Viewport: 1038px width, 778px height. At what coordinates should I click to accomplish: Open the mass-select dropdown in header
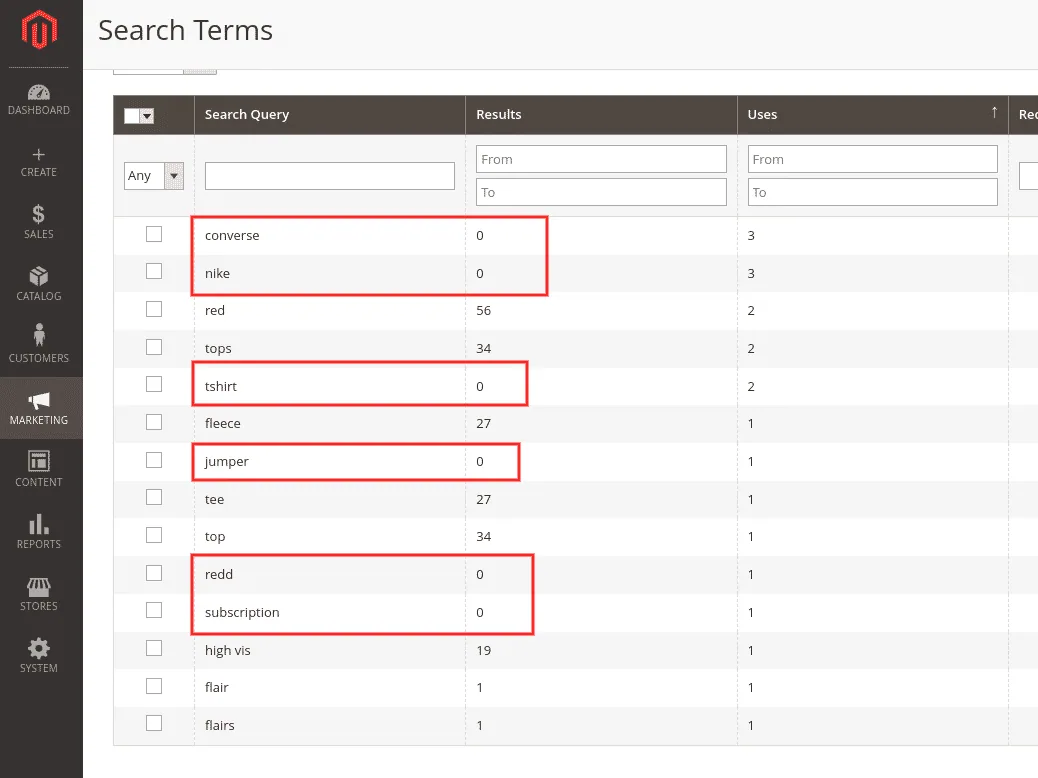pyautogui.click(x=147, y=116)
